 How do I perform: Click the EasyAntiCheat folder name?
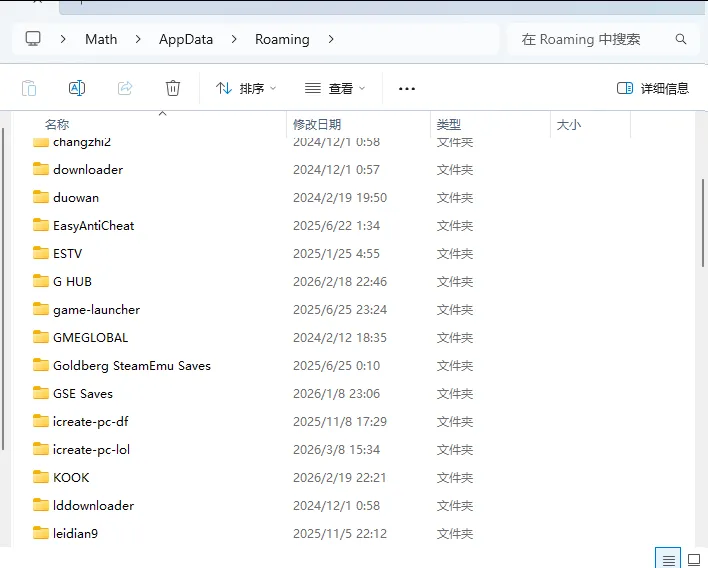click(93, 226)
